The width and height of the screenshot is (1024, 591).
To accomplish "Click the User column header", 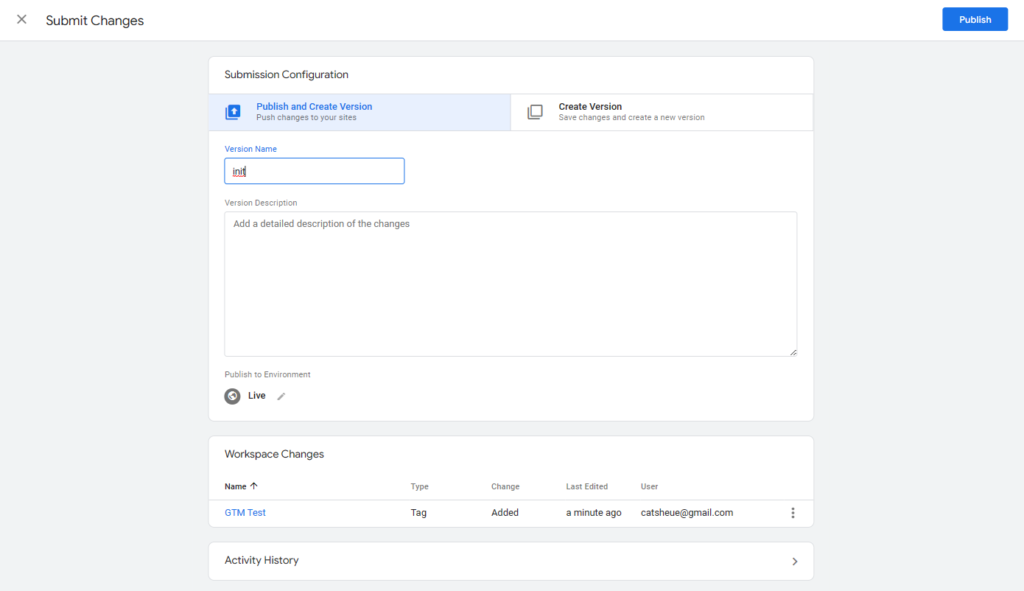I will tap(649, 487).
